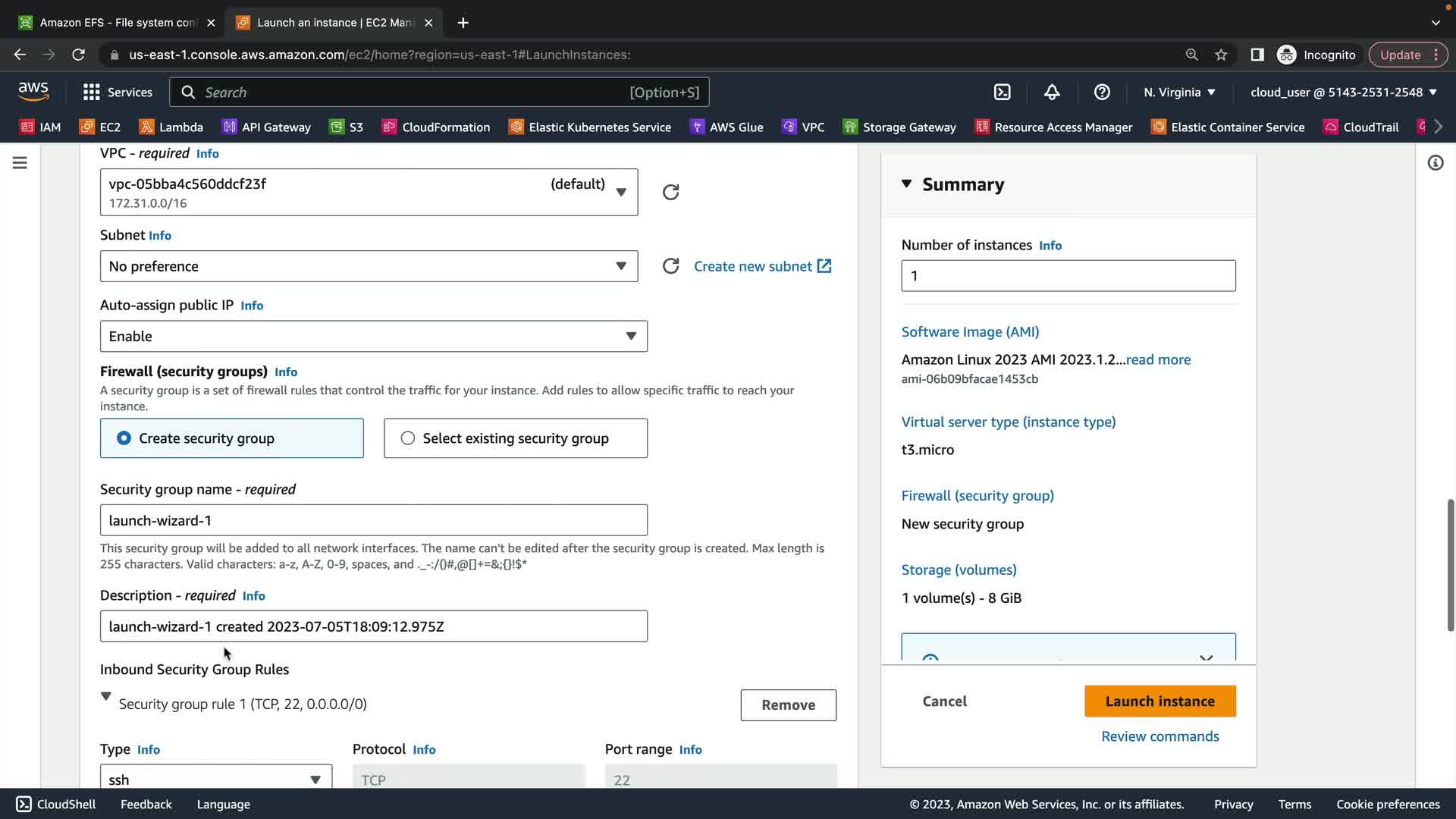Open the info panel icon at the top right
The width and height of the screenshot is (1456, 819).
[1435, 163]
